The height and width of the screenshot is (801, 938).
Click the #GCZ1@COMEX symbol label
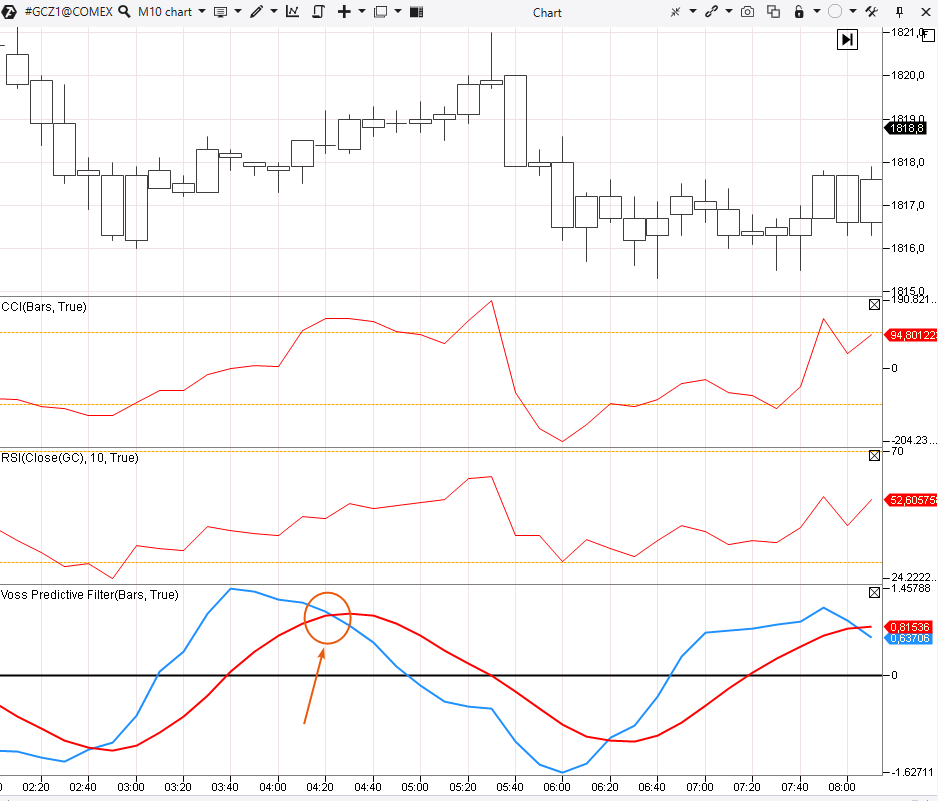67,12
